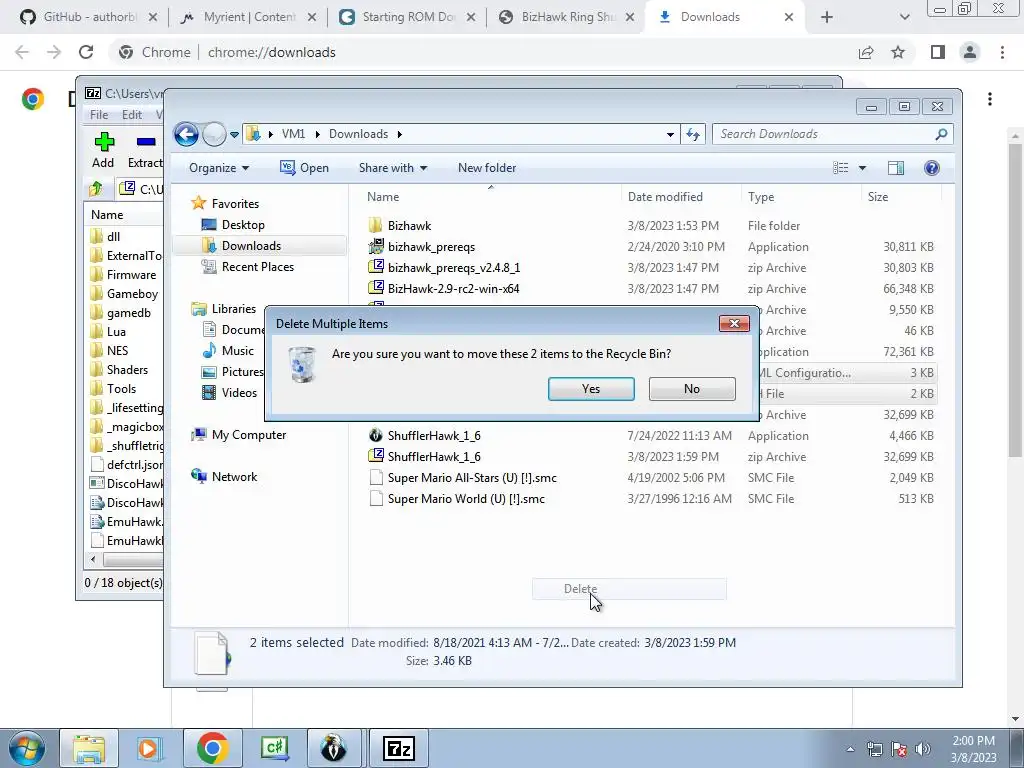The image size is (1024, 768).
Task: Select Music library in sidebar
Action: click(x=227, y=351)
